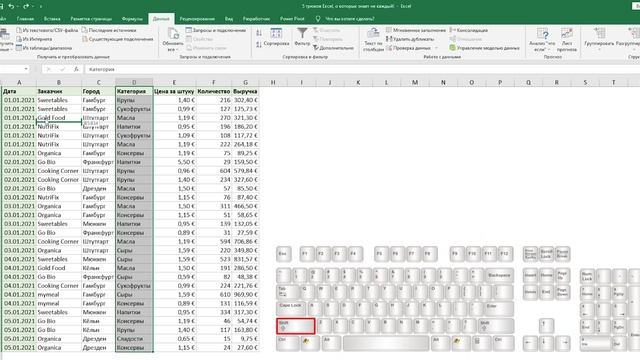Click the formula bar showing 'Категория'
This screenshot has width=640, height=360.
coord(362,69)
